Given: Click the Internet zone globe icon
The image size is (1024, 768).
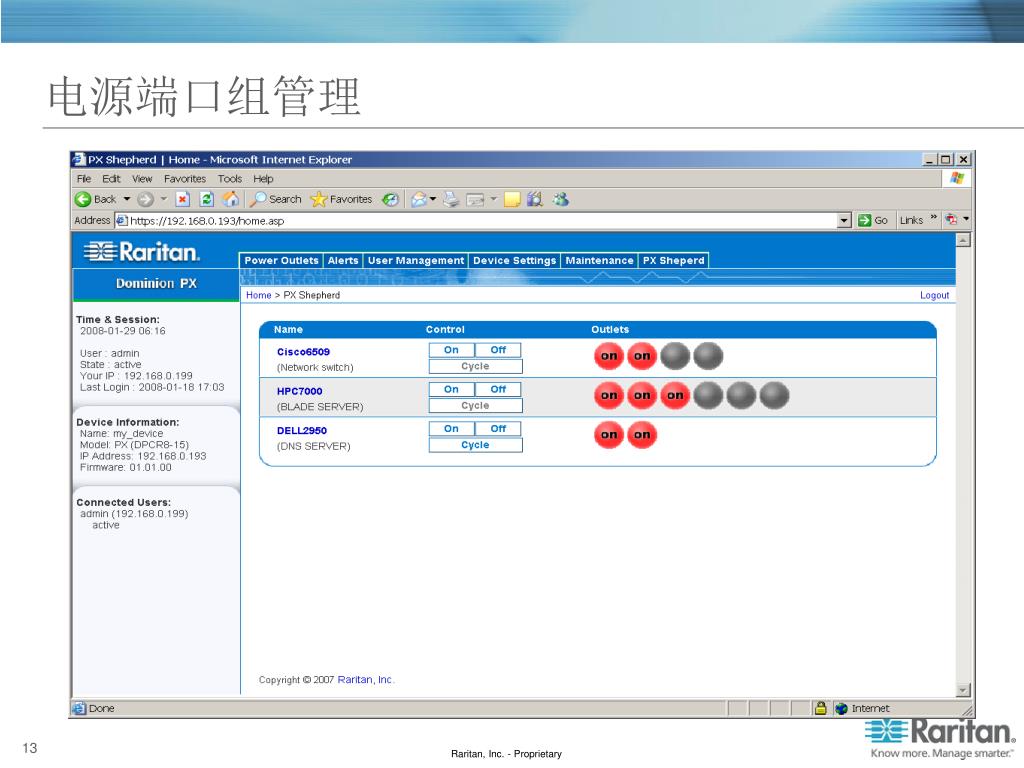Looking at the screenshot, I should pyautogui.click(x=841, y=709).
